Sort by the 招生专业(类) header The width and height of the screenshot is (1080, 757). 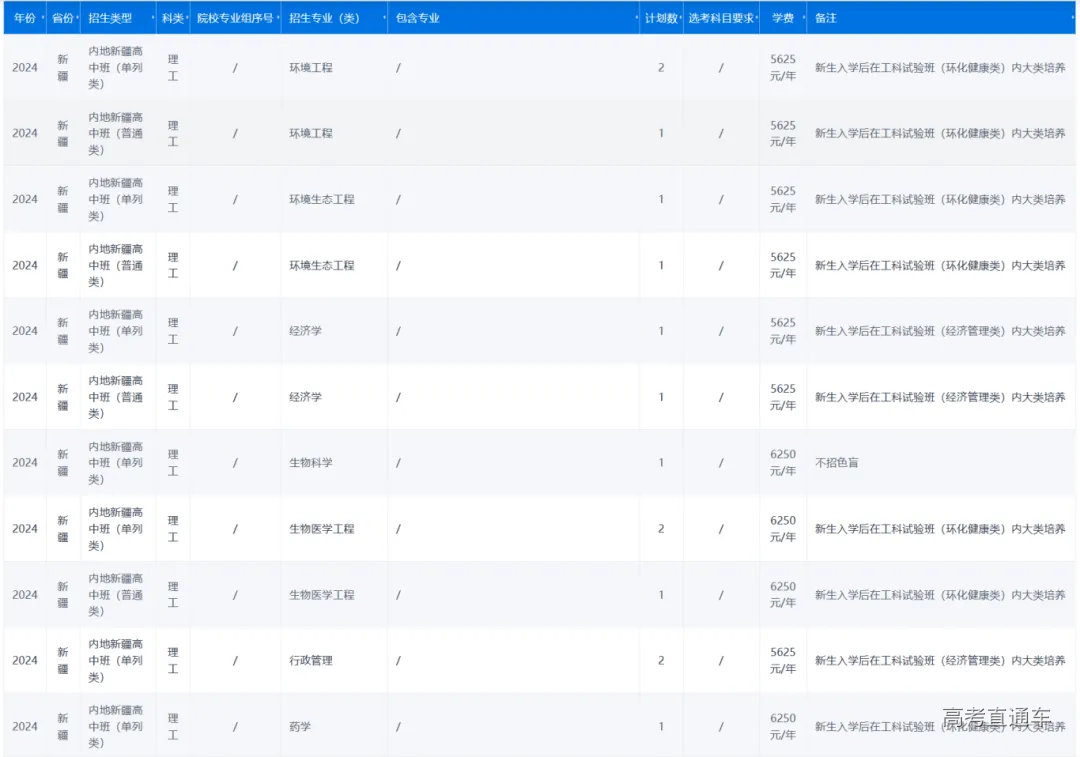pyautogui.click(x=324, y=18)
